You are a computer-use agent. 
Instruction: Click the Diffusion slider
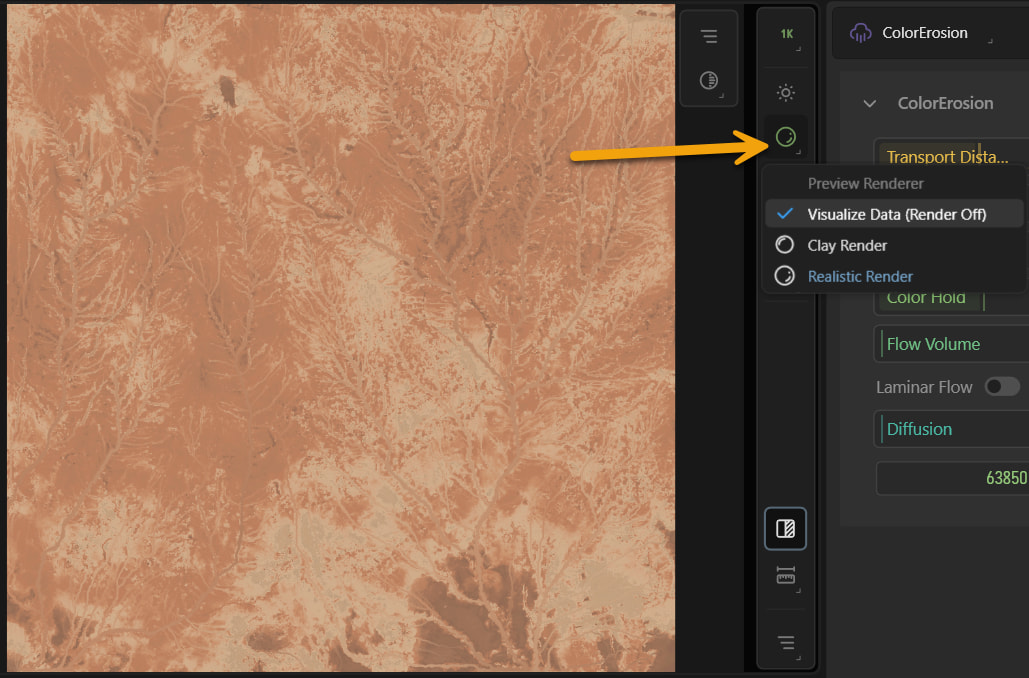point(950,429)
